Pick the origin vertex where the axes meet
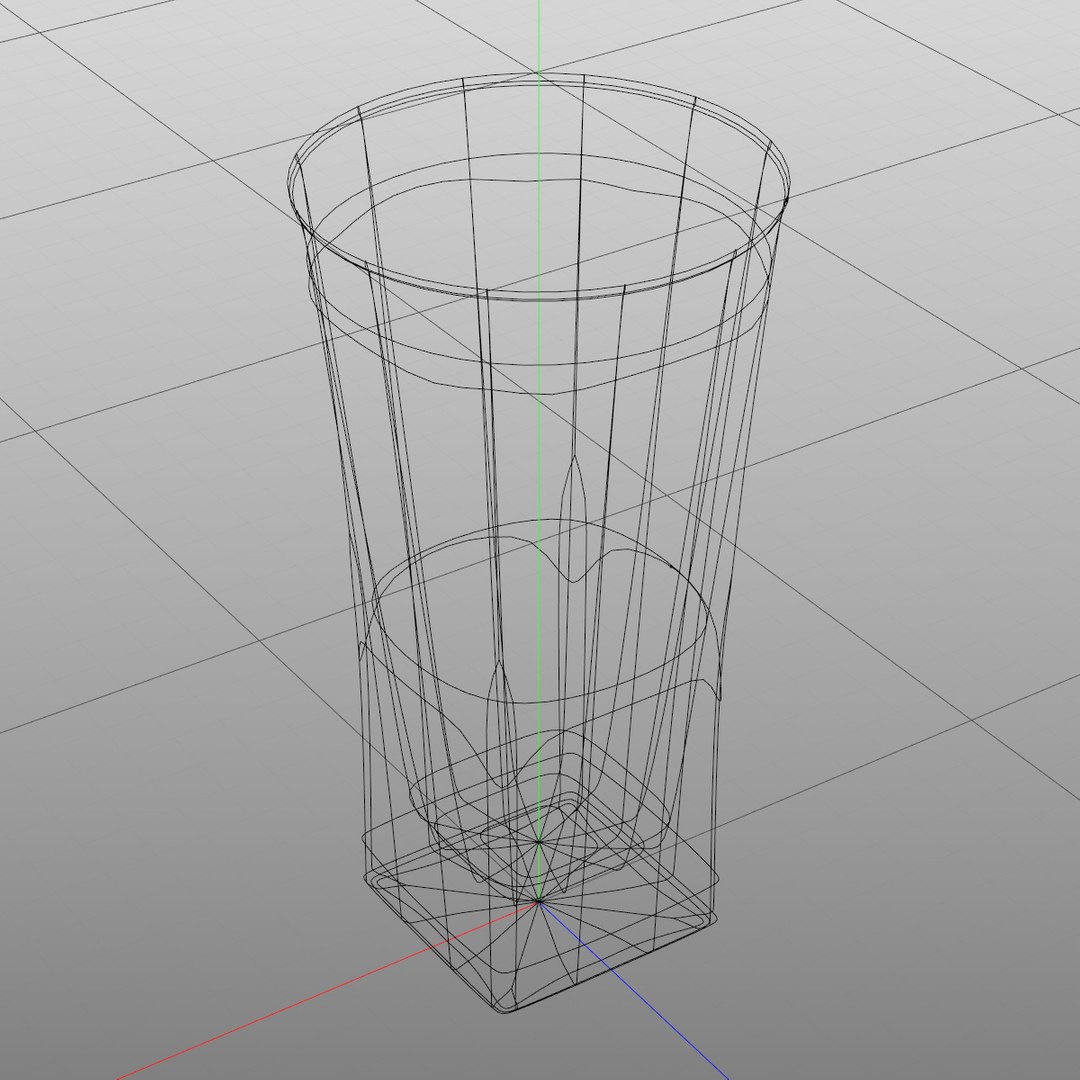 (x=539, y=901)
